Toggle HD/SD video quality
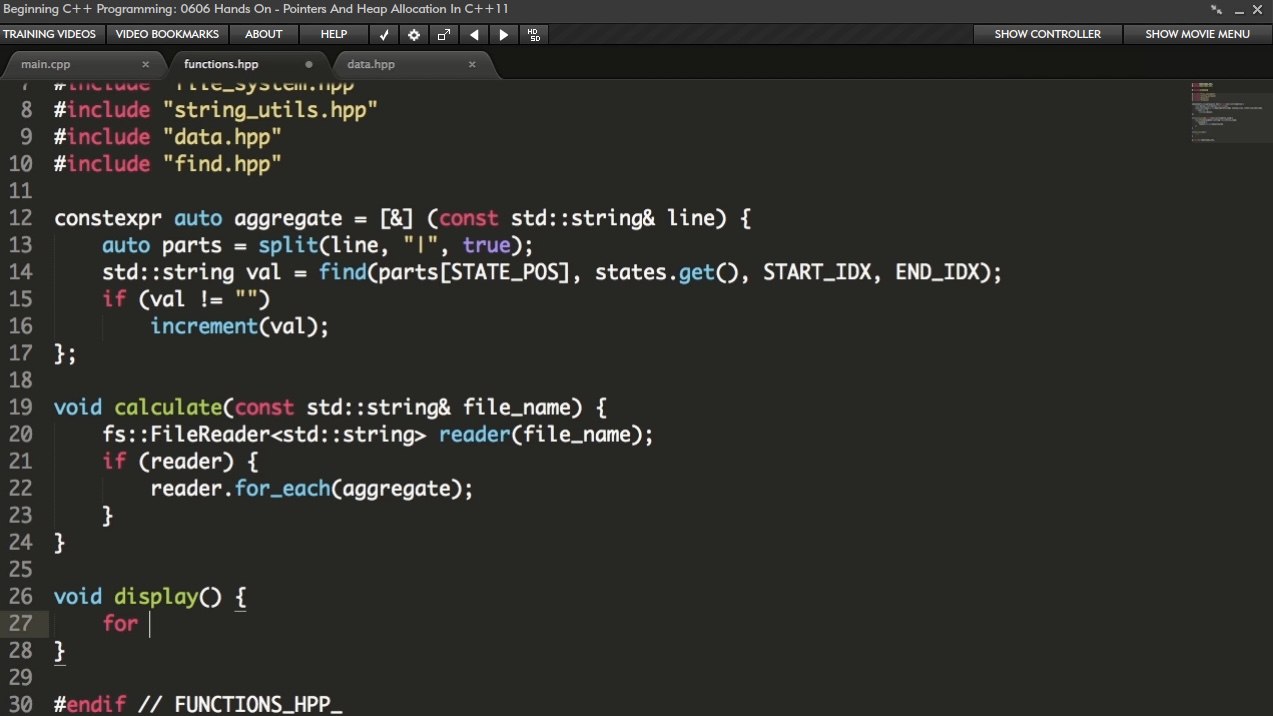Image resolution: width=1273 pixels, height=716 pixels. [x=534, y=34]
